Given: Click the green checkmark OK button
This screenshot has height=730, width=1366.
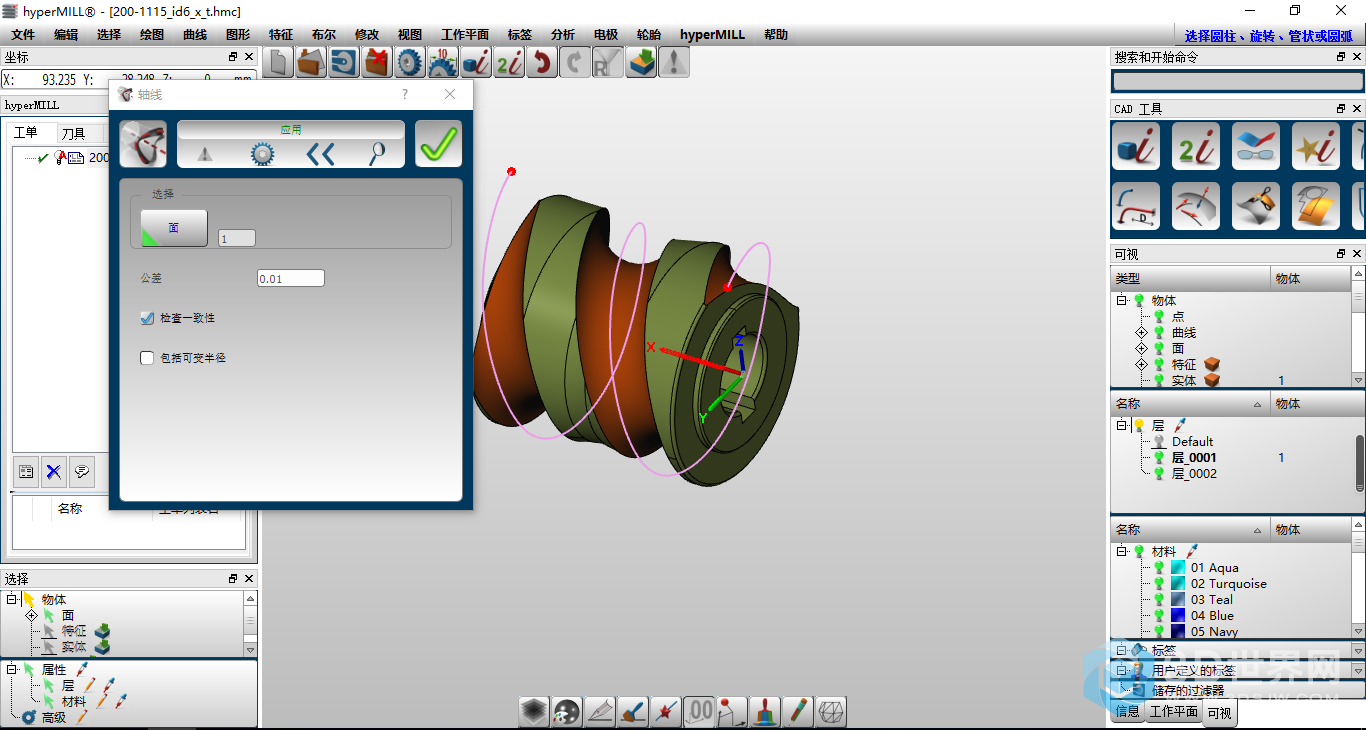Looking at the screenshot, I should [438, 144].
